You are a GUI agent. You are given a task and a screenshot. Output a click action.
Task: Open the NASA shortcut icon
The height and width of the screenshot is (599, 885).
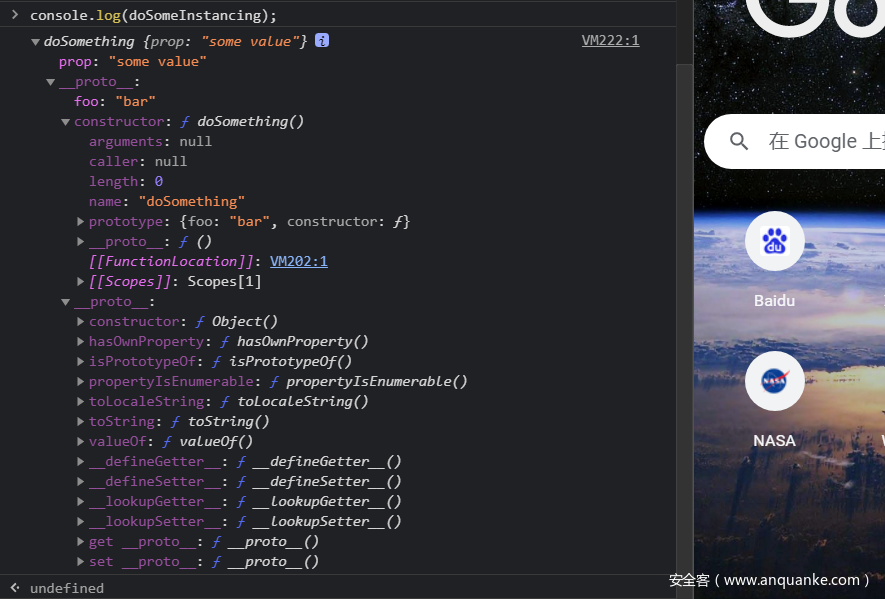(774, 381)
